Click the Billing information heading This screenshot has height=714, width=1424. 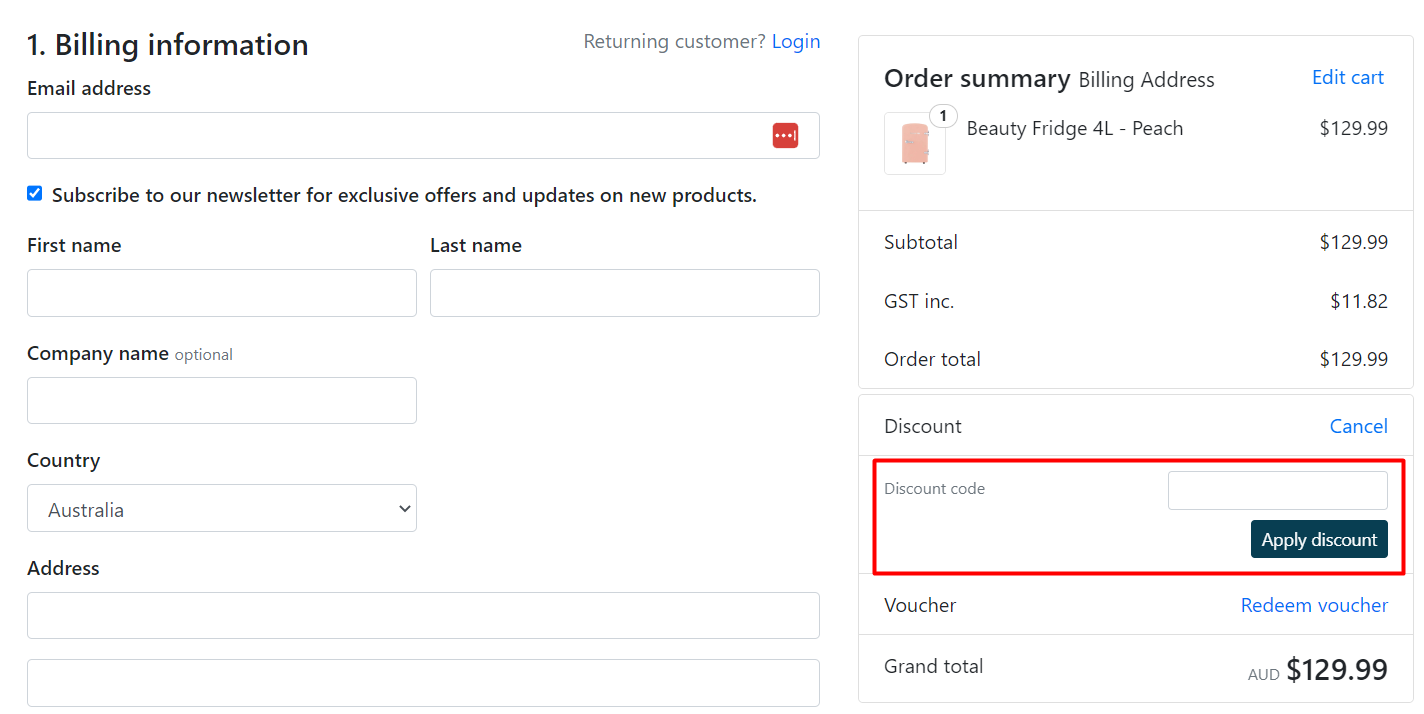tap(168, 45)
